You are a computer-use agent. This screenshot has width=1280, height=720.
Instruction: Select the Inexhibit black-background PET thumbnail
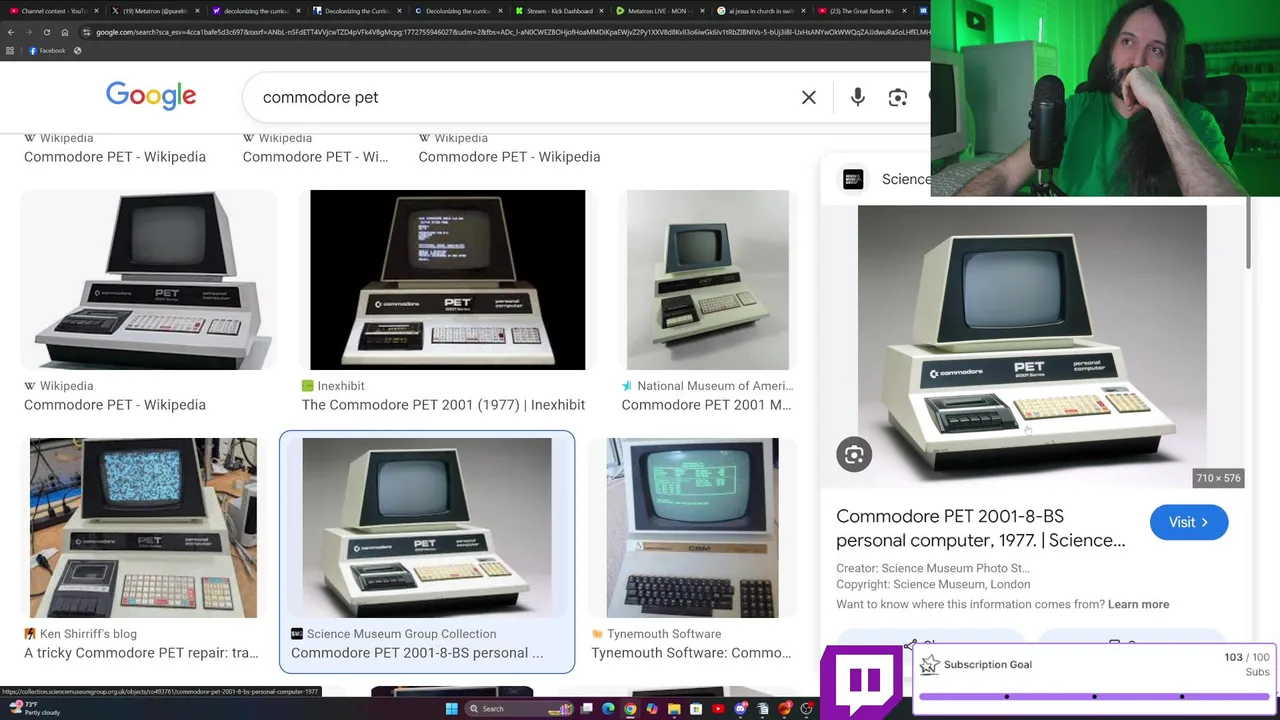pos(447,280)
